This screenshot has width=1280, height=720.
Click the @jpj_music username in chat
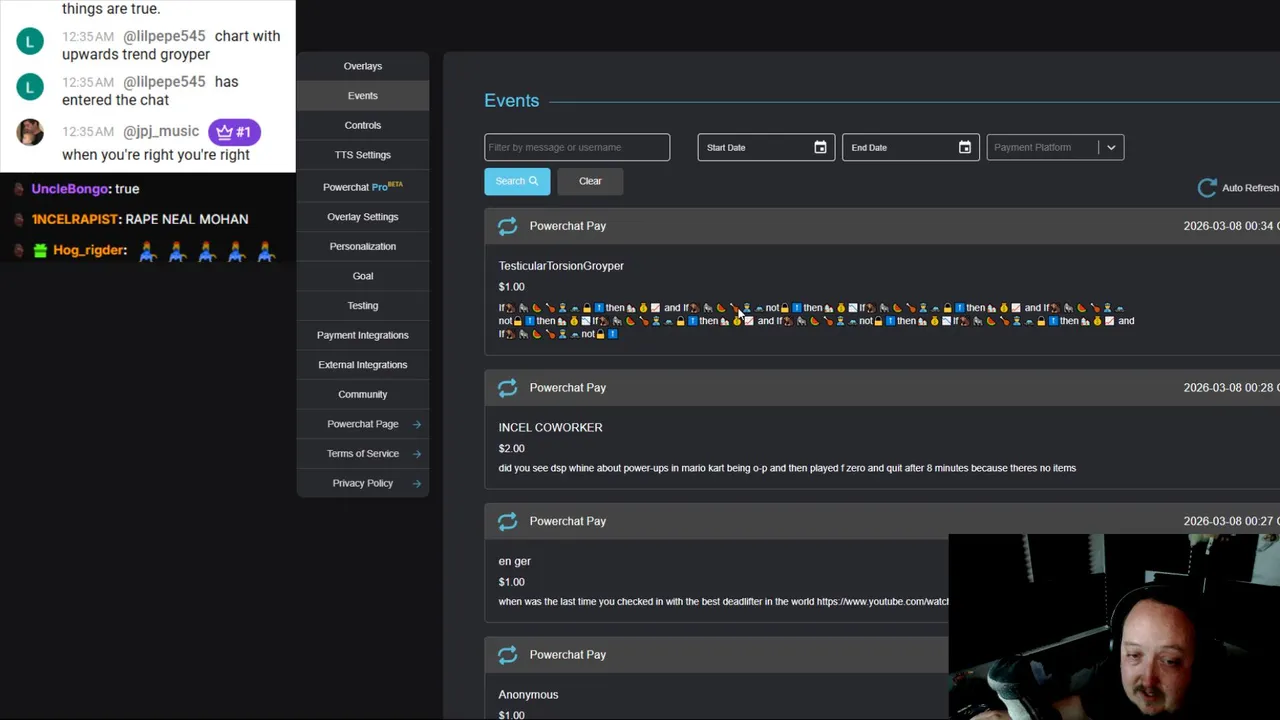coord(161,132)
